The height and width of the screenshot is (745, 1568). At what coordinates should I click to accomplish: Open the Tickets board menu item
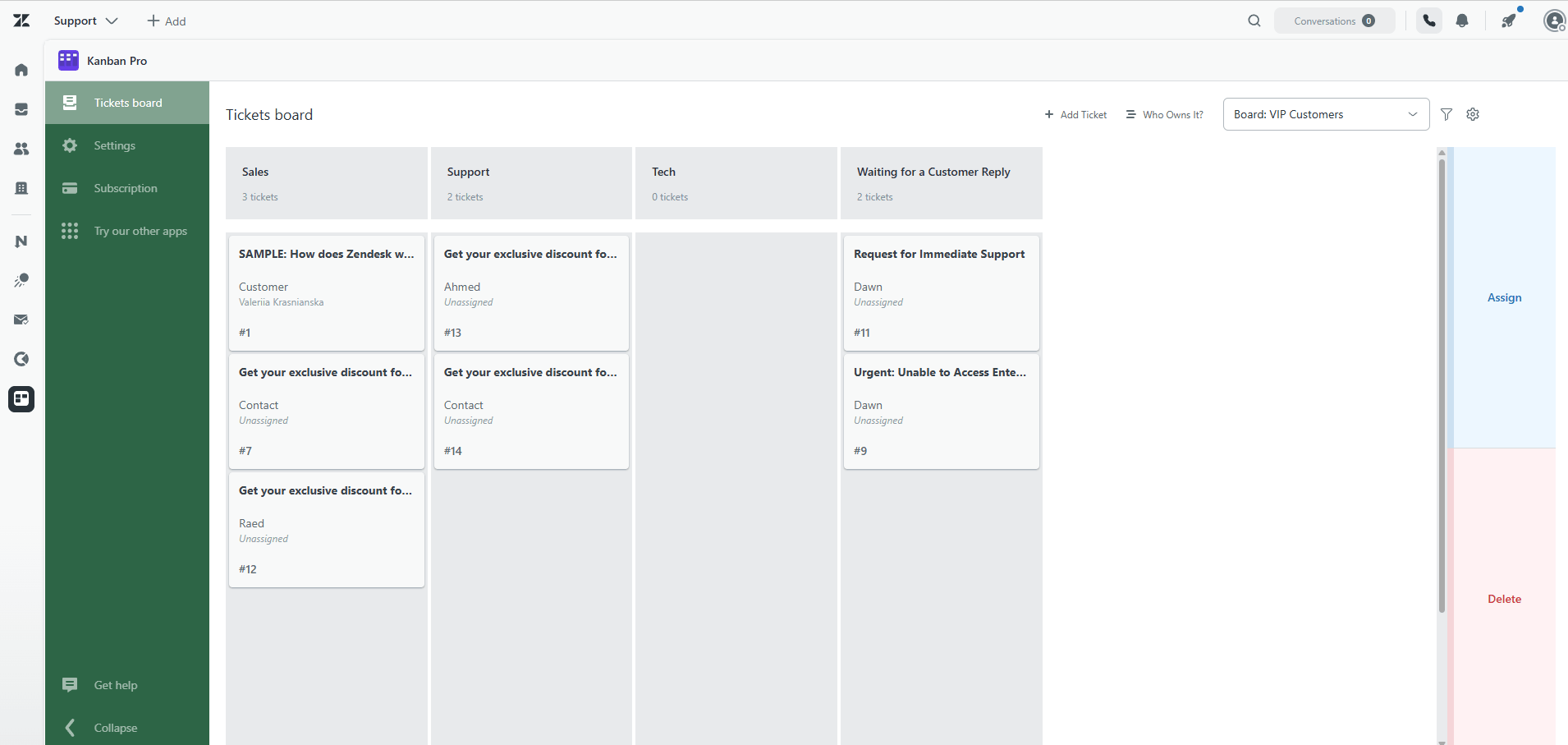[127, 103]
